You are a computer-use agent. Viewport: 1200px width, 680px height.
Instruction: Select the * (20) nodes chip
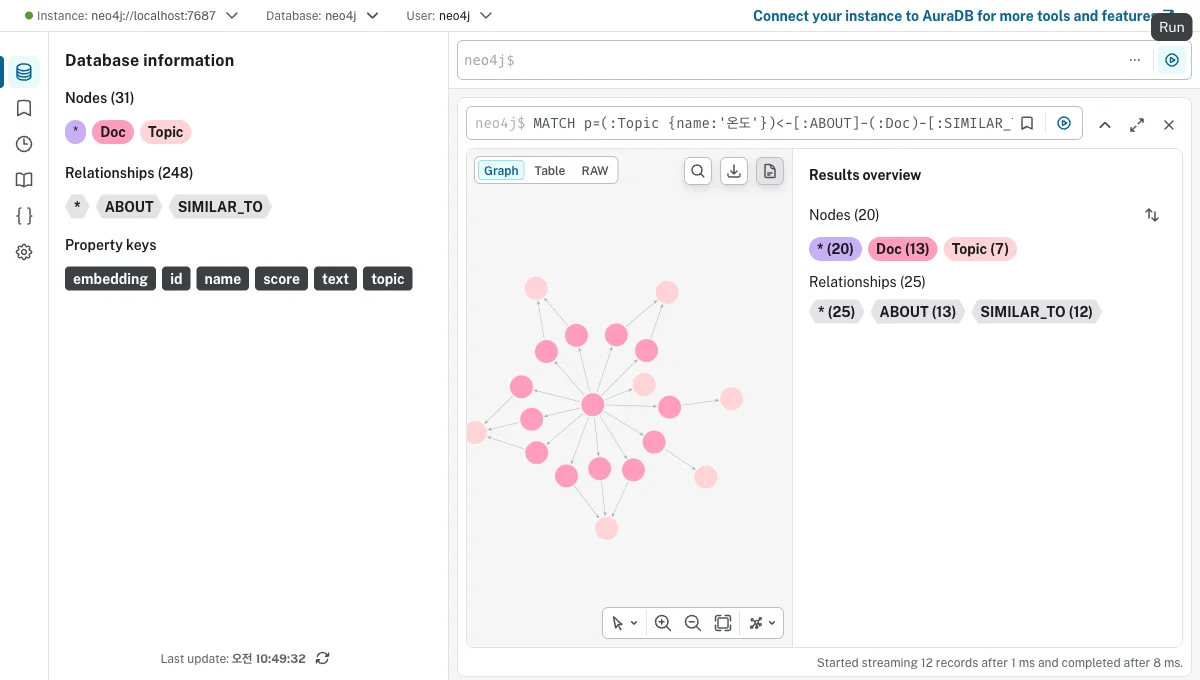(835, 249)
